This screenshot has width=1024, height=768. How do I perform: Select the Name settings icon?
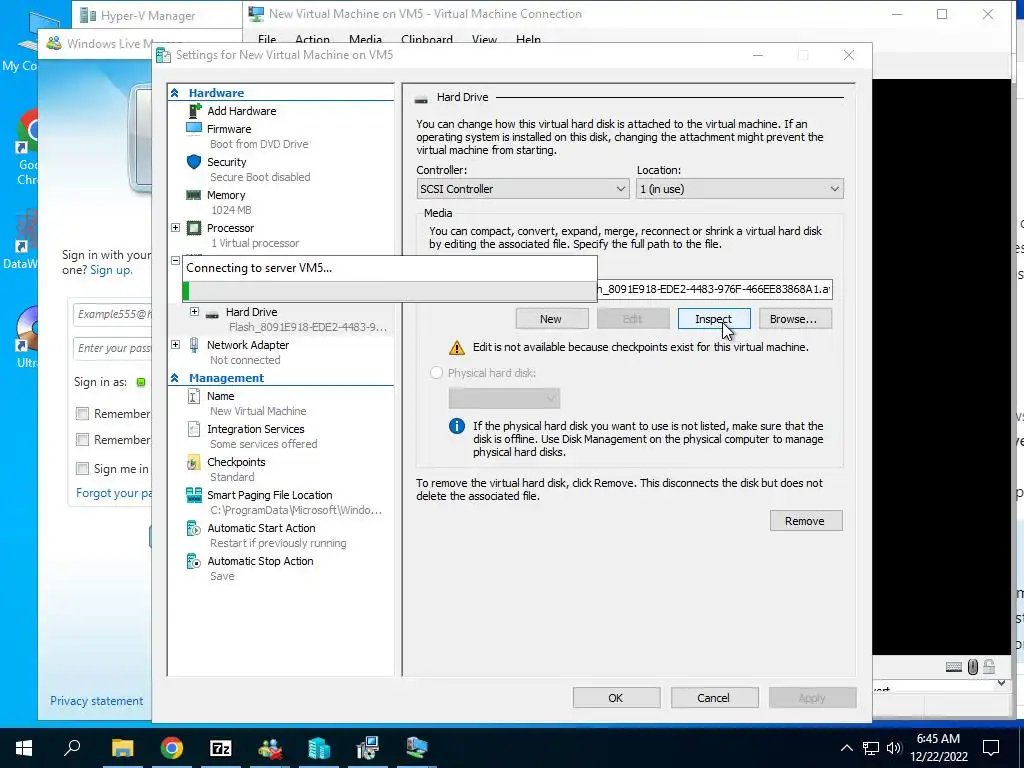[x=194, y=396]
